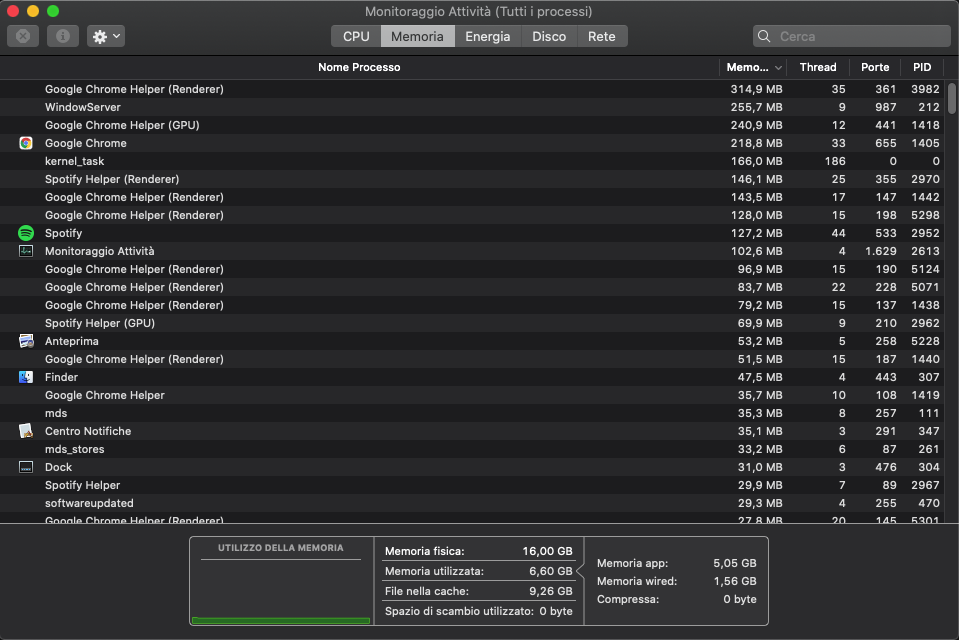This screenshot has width=959, height=640.
Task: Click the Monitoraggio Attività row icon
Action: click(26, 251)
